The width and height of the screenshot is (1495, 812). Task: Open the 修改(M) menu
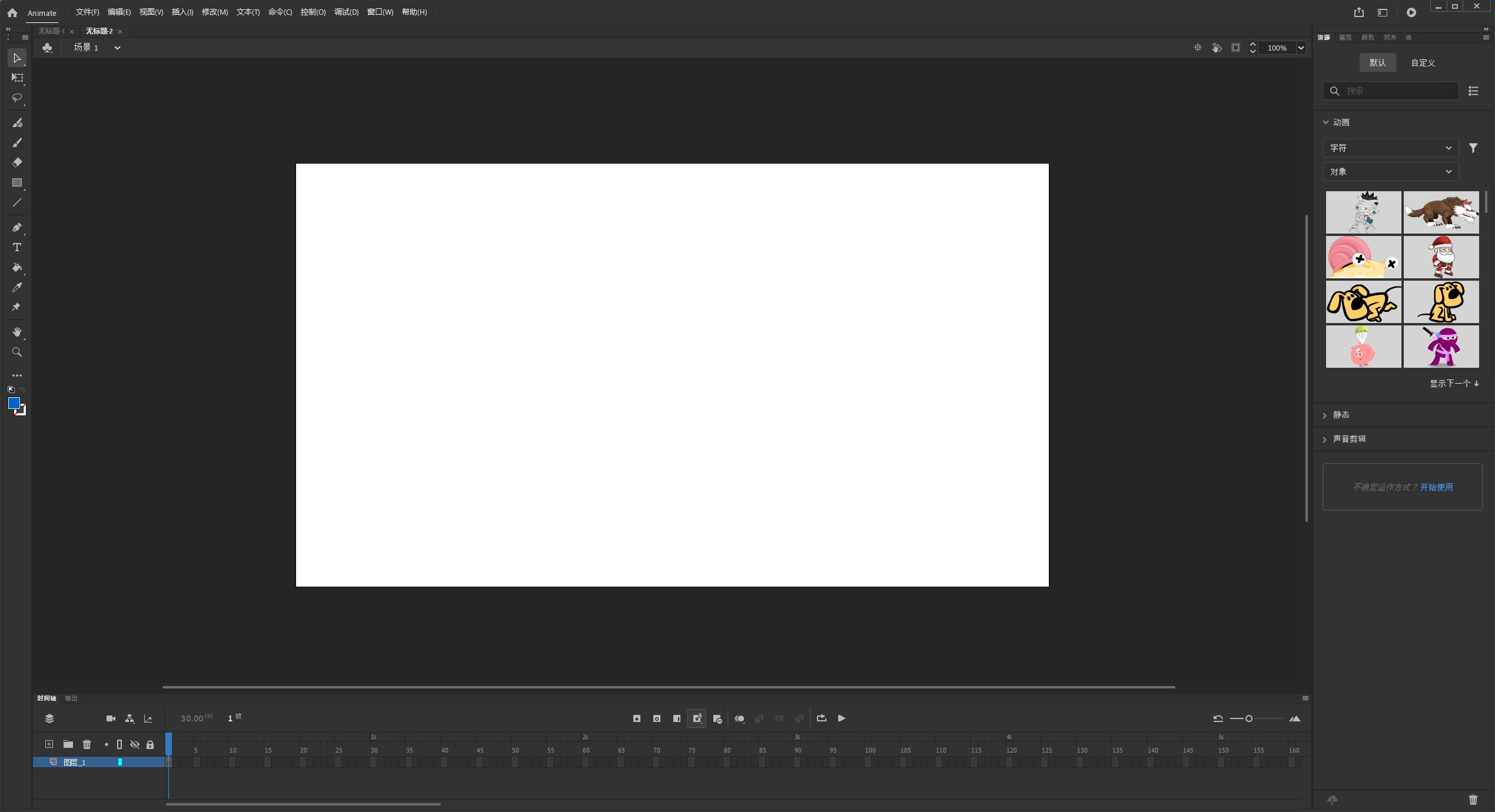click(214, 12)
